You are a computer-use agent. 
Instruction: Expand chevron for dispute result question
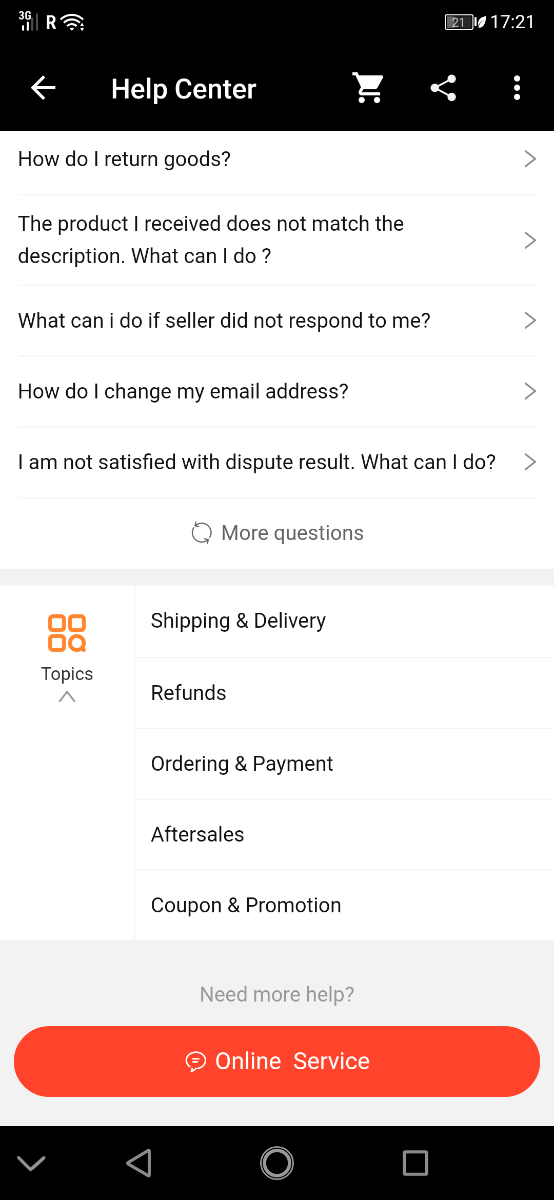click(530, 462)
